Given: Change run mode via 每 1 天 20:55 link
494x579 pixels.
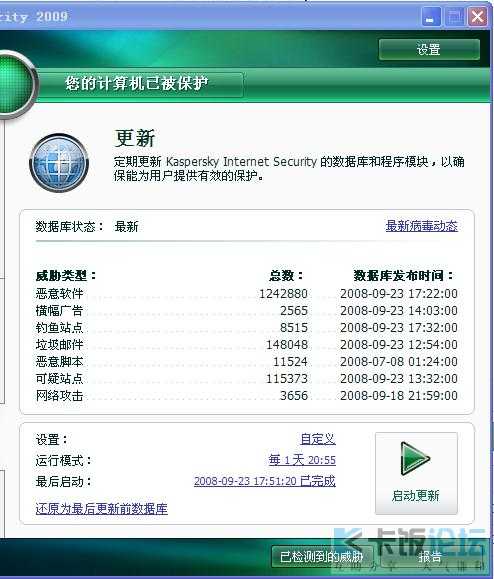Looking at the screenshot, I should pyautogui.click(x=302, y=460).
